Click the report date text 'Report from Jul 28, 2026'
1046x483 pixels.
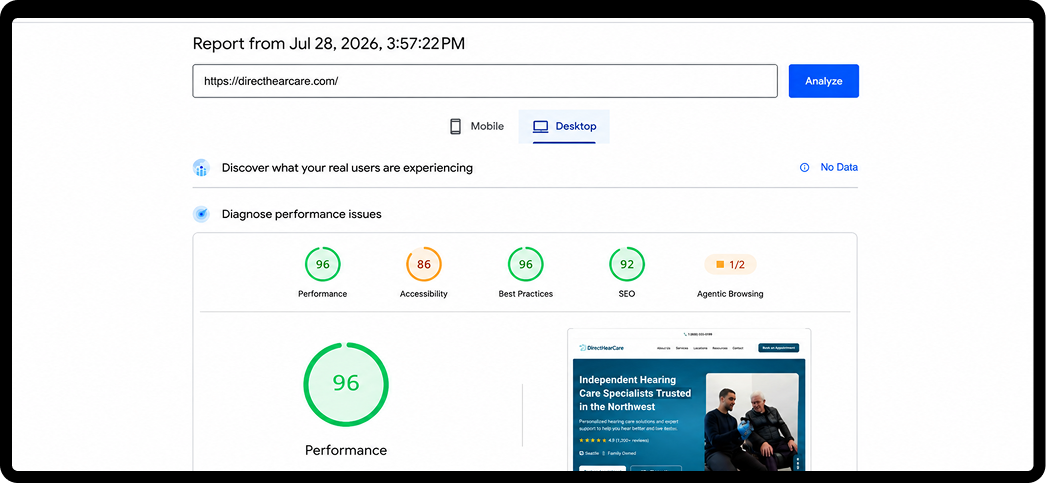click(x=286, y=44)
